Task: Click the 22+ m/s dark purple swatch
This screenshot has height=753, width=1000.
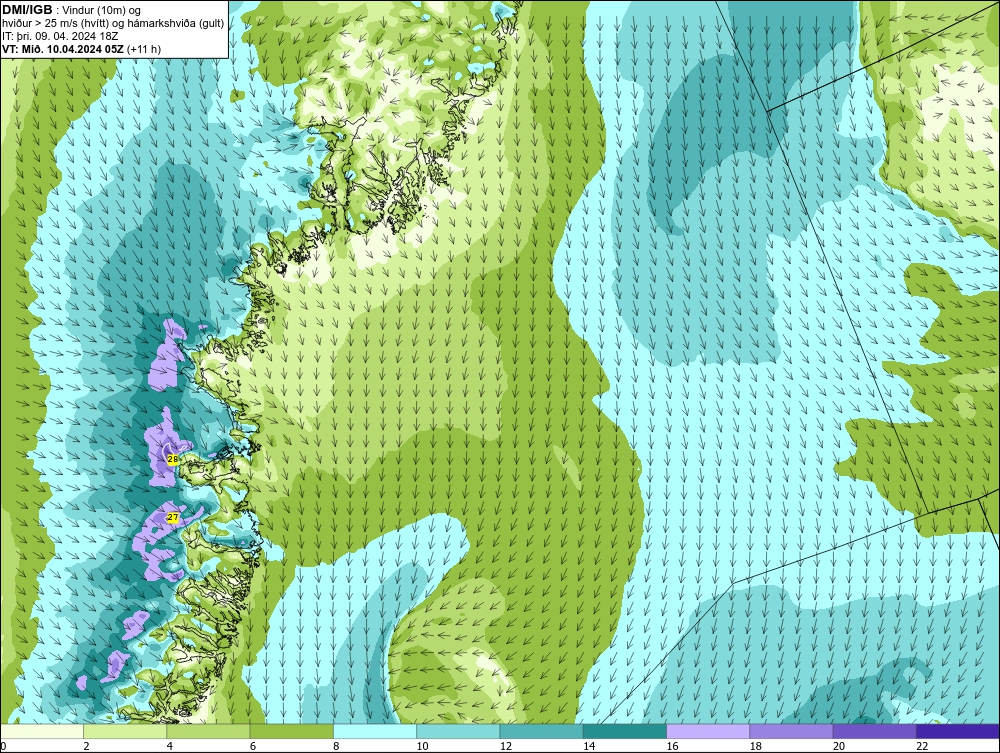Action: click(x=958, y=731)
